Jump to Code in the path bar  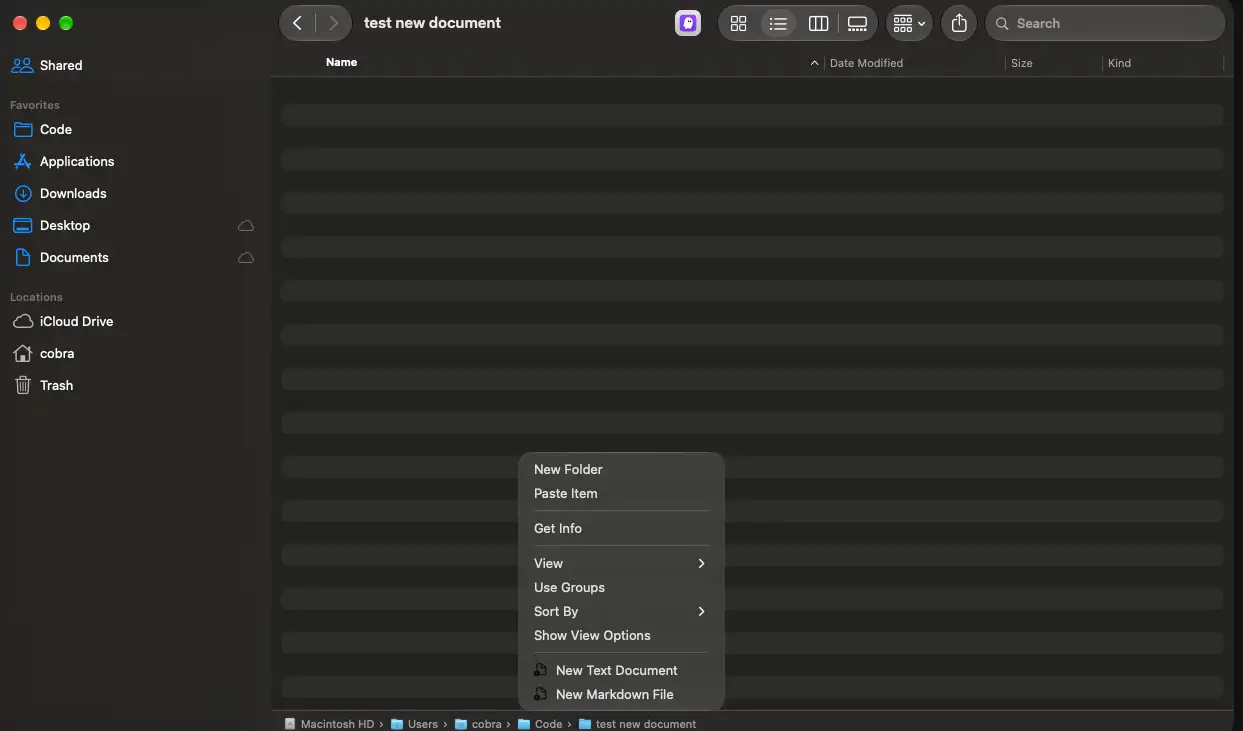coord(540,724)
